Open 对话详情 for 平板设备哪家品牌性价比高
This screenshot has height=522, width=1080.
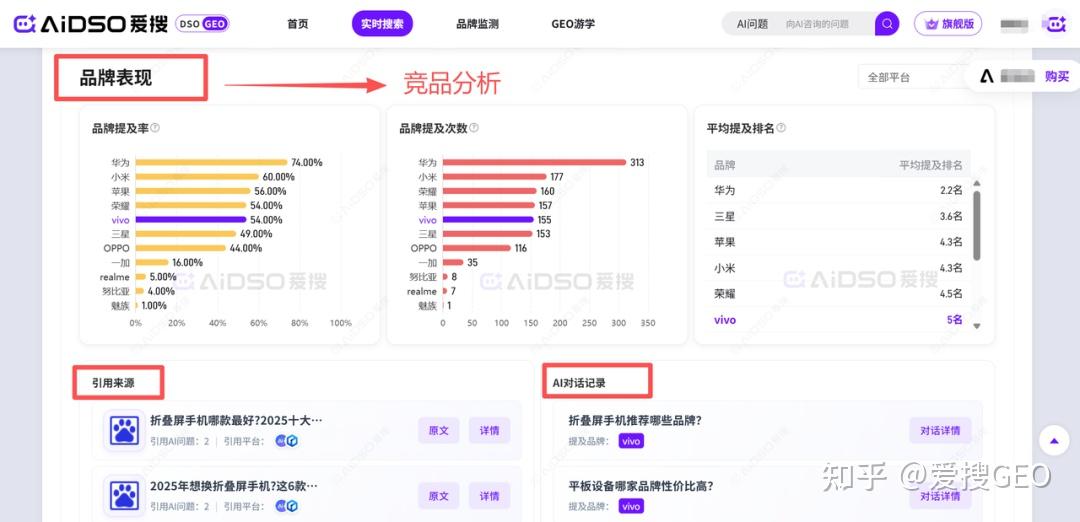[x=940, y=496]
